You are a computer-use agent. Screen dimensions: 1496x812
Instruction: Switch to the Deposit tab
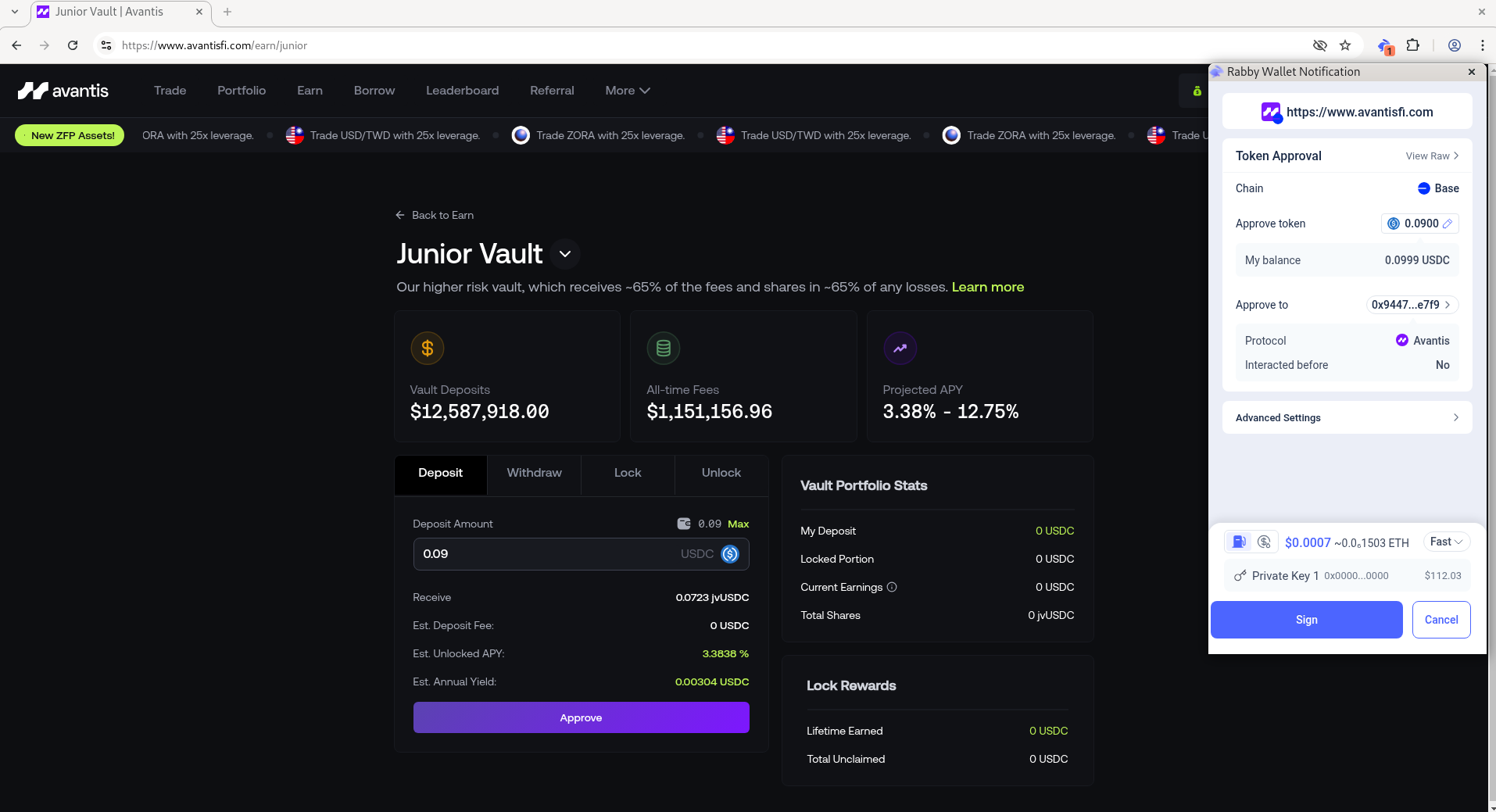pos(441,474)
